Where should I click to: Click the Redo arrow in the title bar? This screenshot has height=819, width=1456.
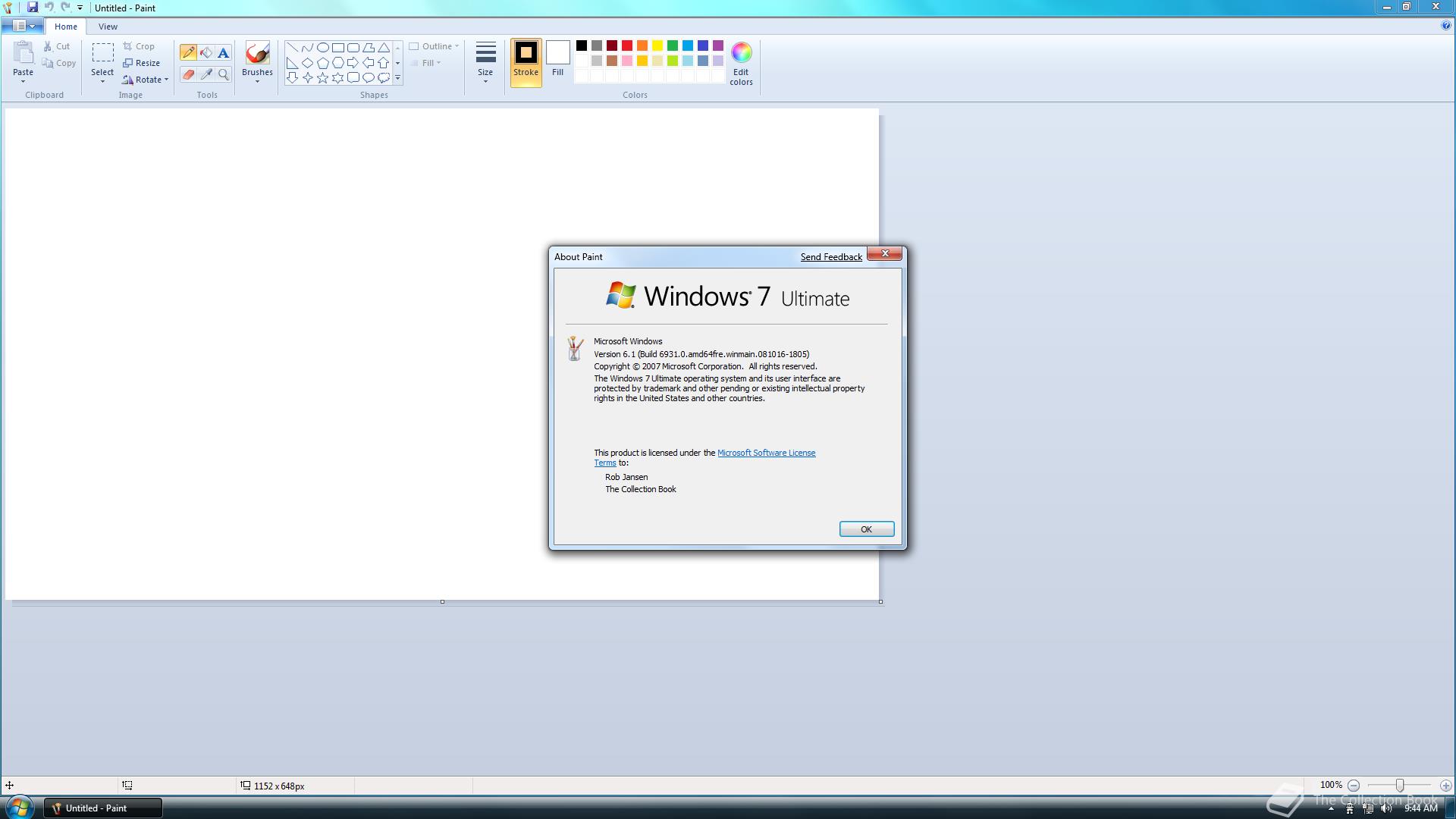coord(65,8)
